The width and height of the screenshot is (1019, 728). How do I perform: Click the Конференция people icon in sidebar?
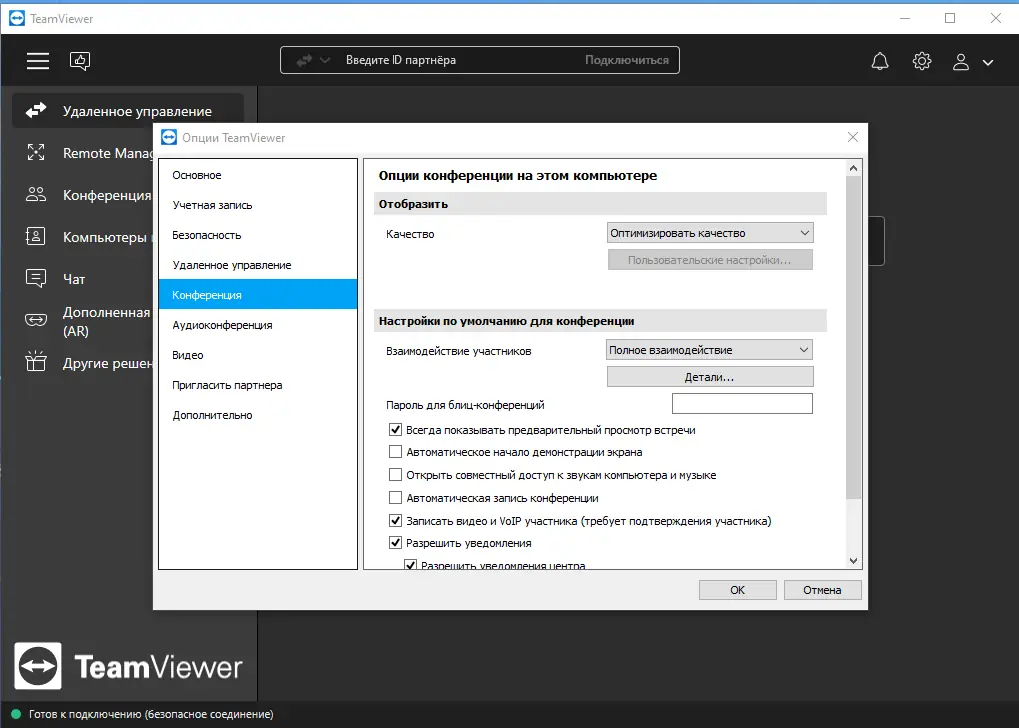click(36, 194)
